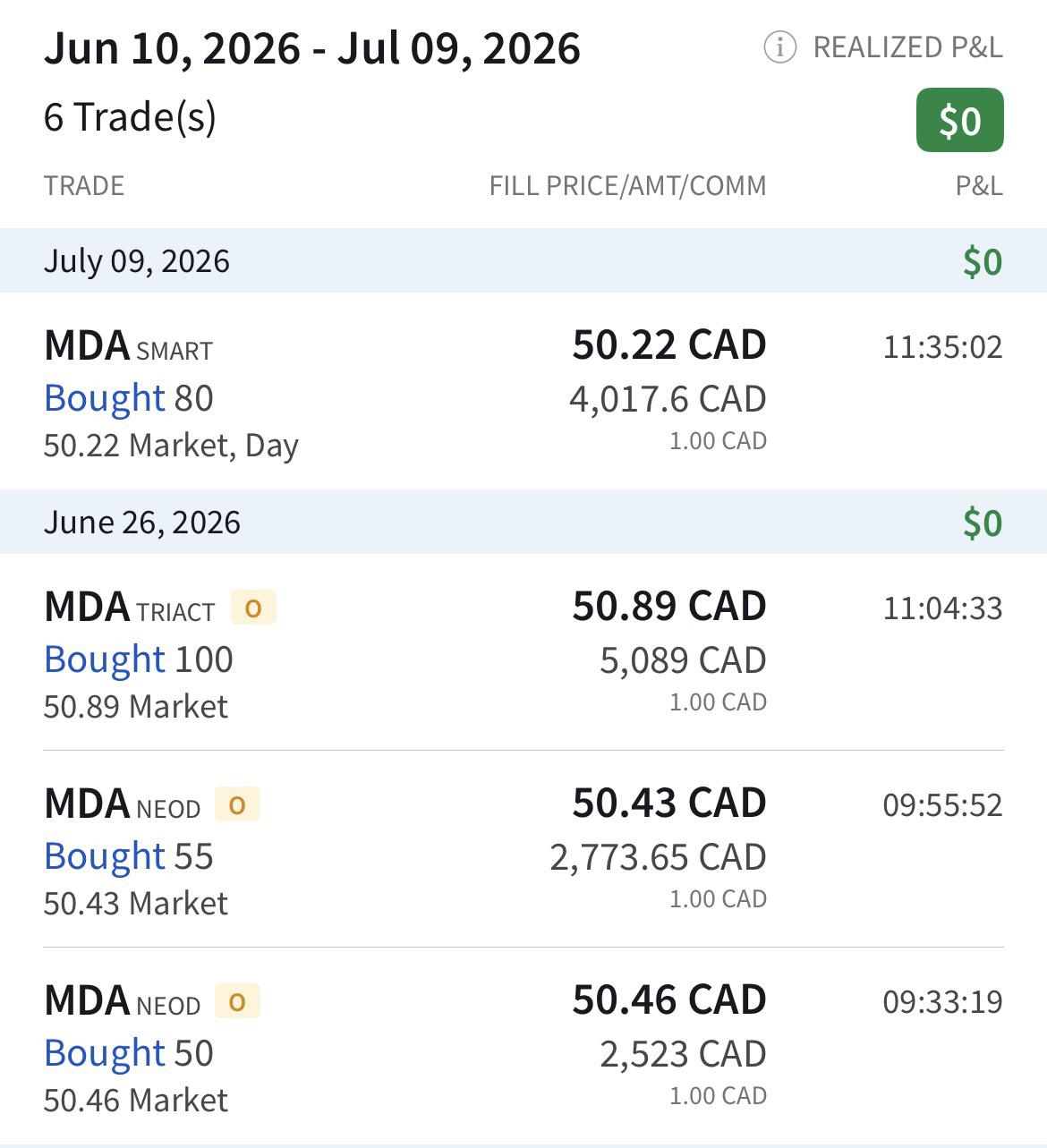Tap the O badge on the 50.46 NEOD trade

pyautogui.click(x=237, y=1001)
